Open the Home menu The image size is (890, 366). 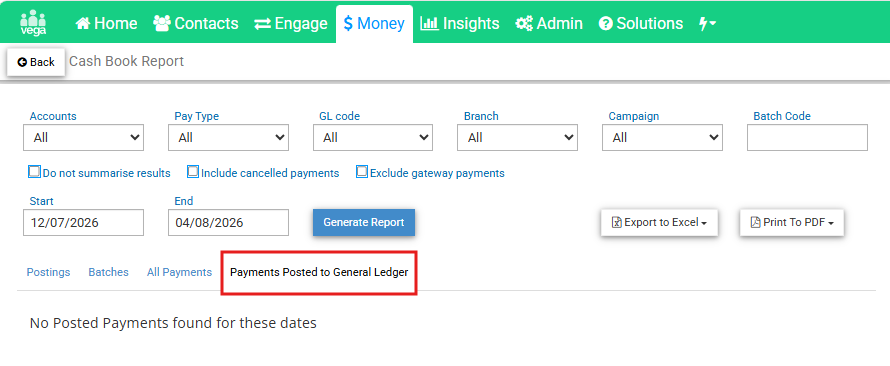[x=106, y=23]
